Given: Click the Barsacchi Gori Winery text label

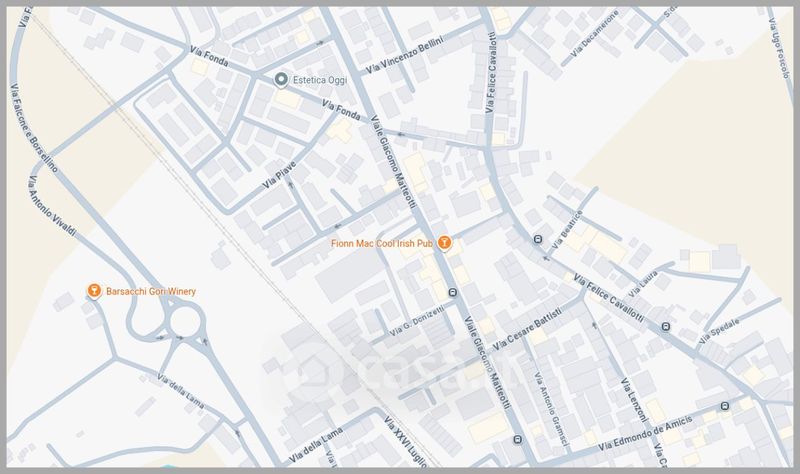Looking at the screenshot, I should (x=151, y=291).
